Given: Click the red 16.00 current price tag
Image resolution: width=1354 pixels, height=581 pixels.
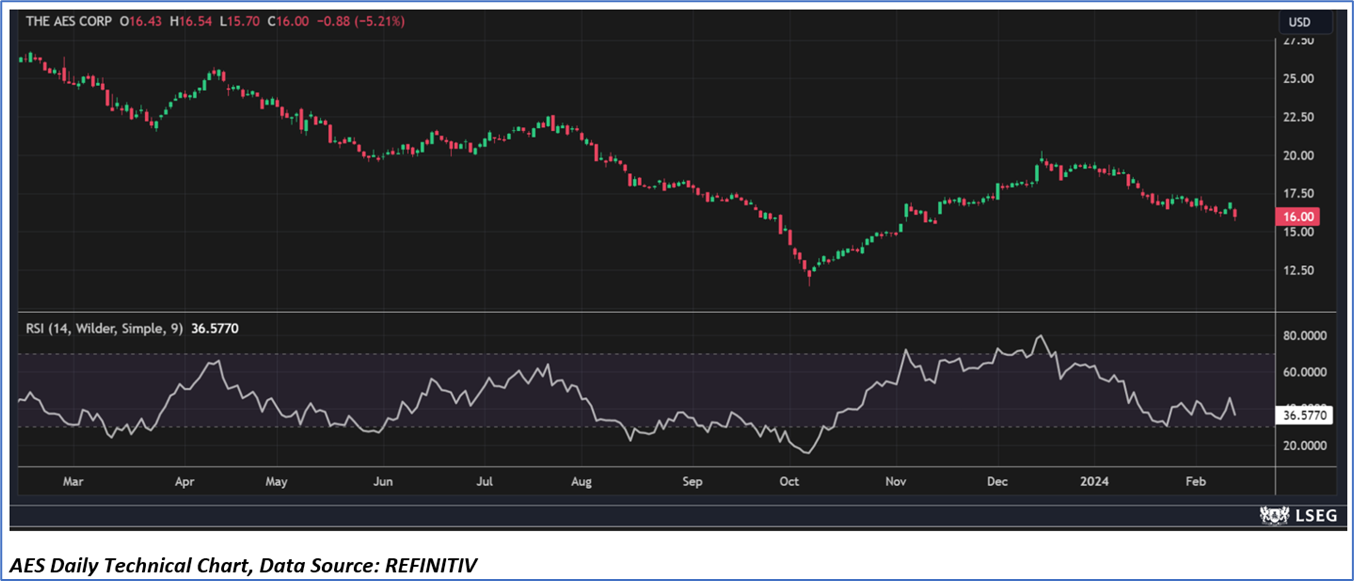Looking at the screenshot, I should tap(1302, 216).
